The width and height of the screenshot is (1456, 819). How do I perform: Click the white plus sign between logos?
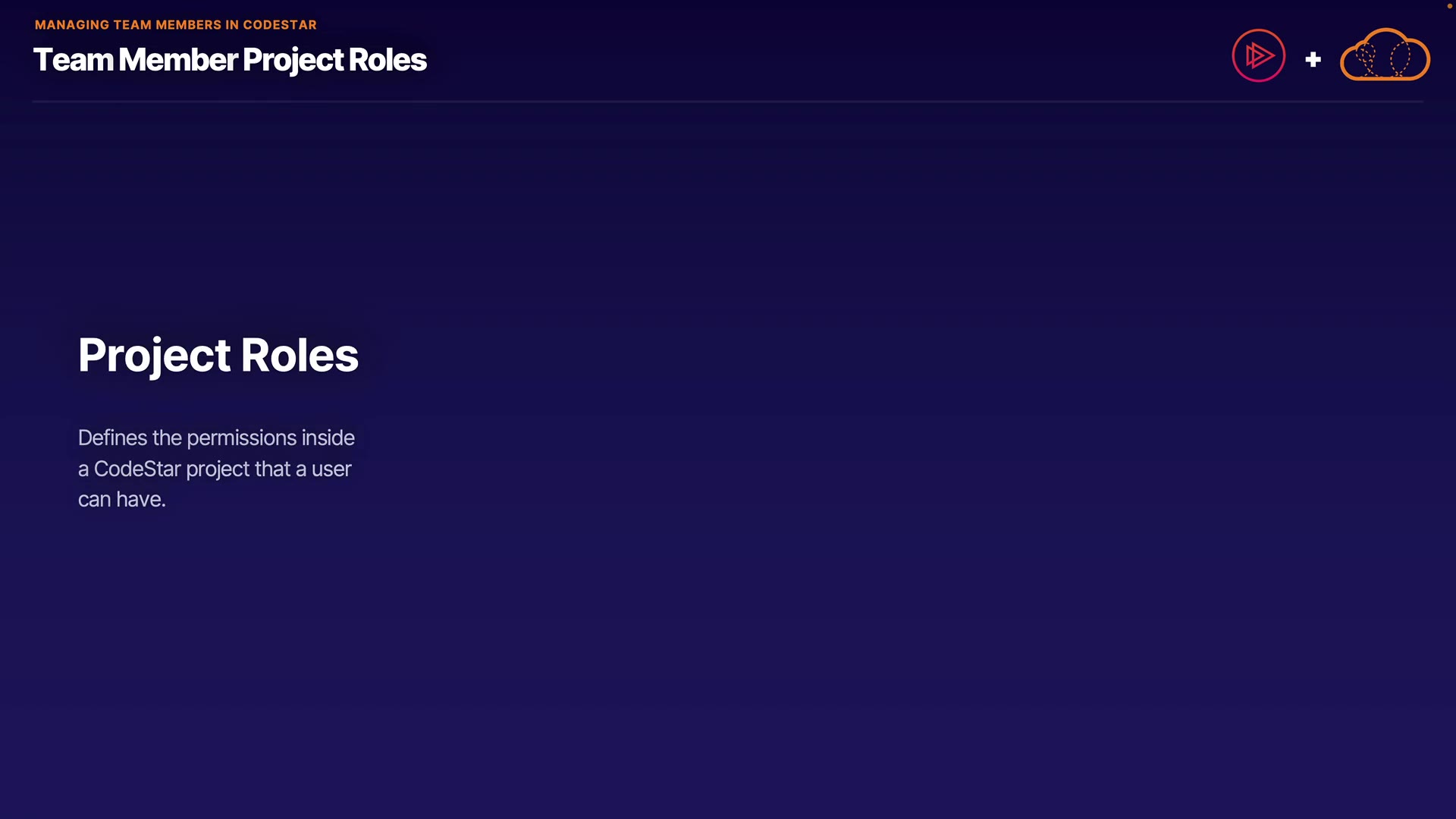1313,59
